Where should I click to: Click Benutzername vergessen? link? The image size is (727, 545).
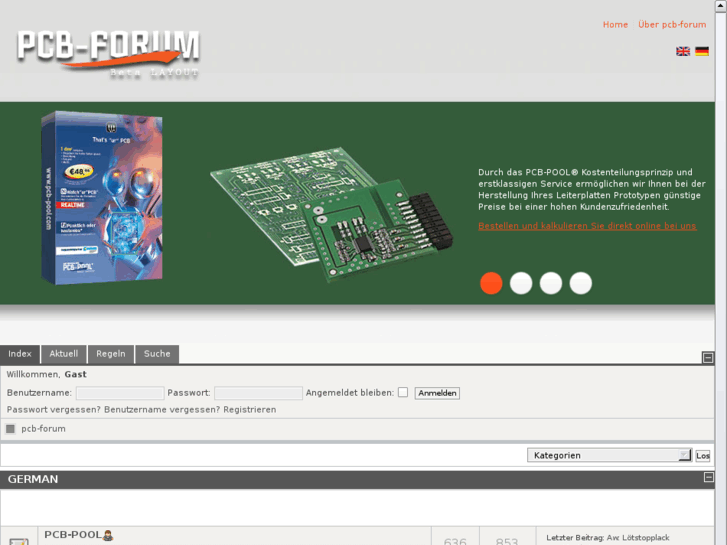(162, 410)
